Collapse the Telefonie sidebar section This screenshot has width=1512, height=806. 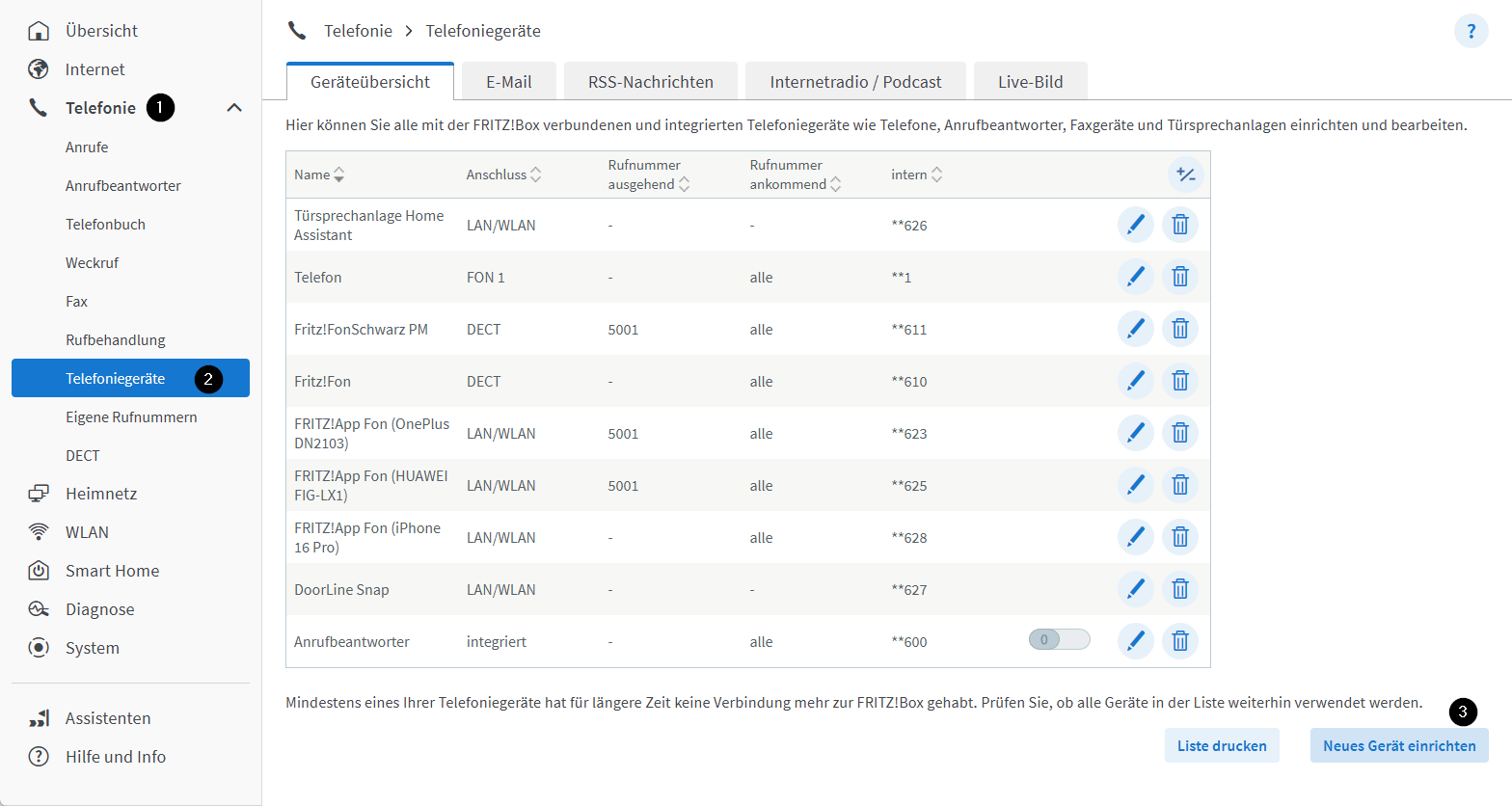(234, 108)
